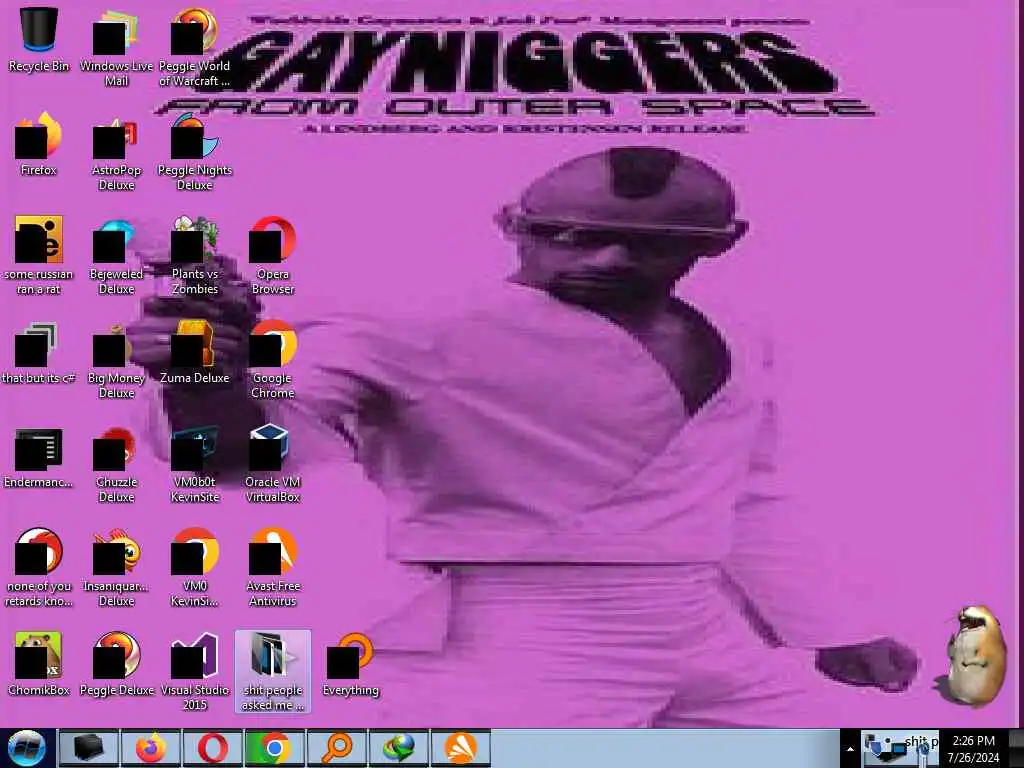
Task: Select the Peggle Nights Deluxe shortcut
Action: tap(195, 152)
